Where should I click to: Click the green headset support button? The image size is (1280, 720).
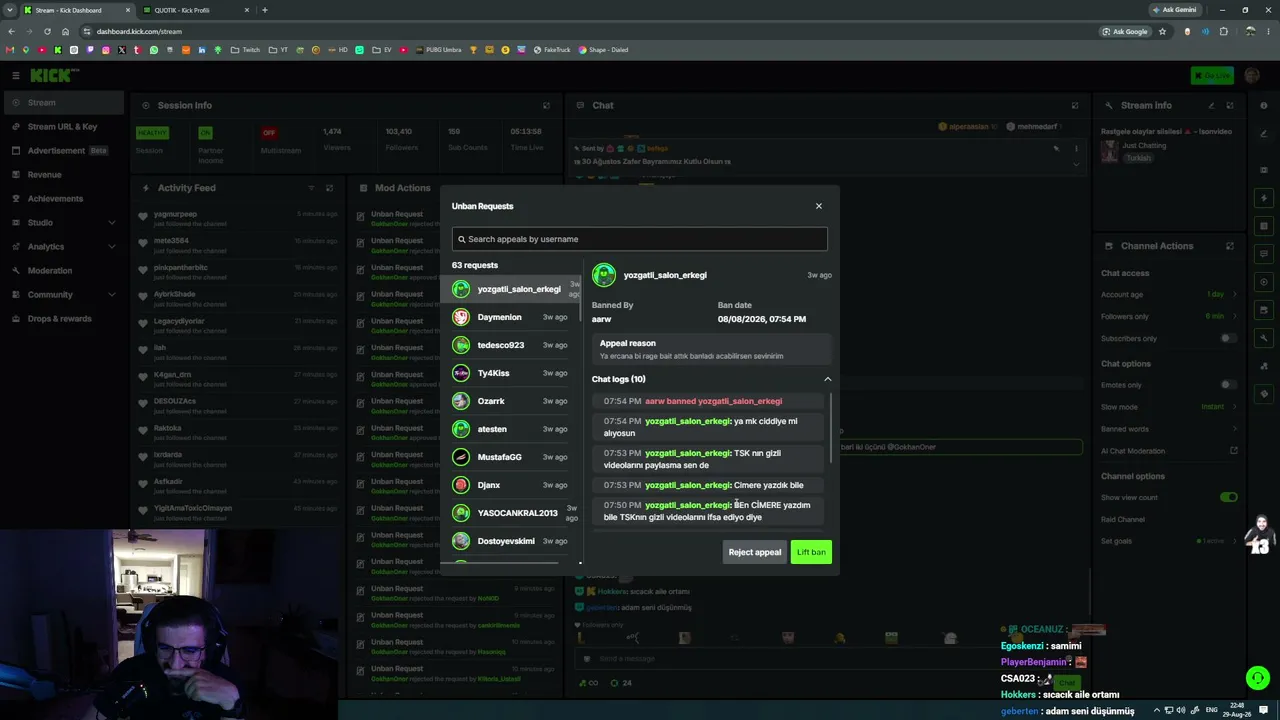pyautogui.click(x=1258, y=679)
